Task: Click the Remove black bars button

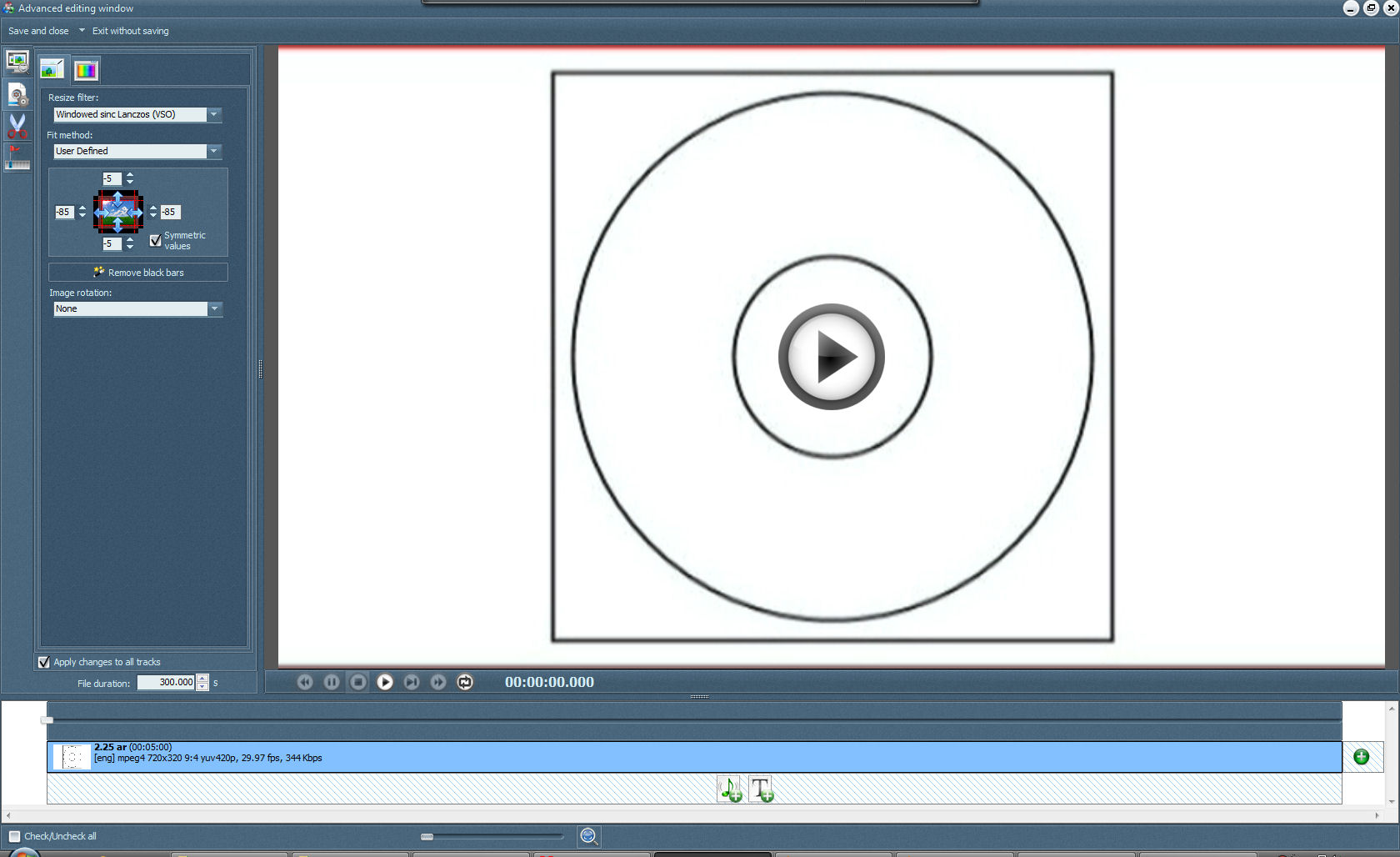Action: (138, 273)
